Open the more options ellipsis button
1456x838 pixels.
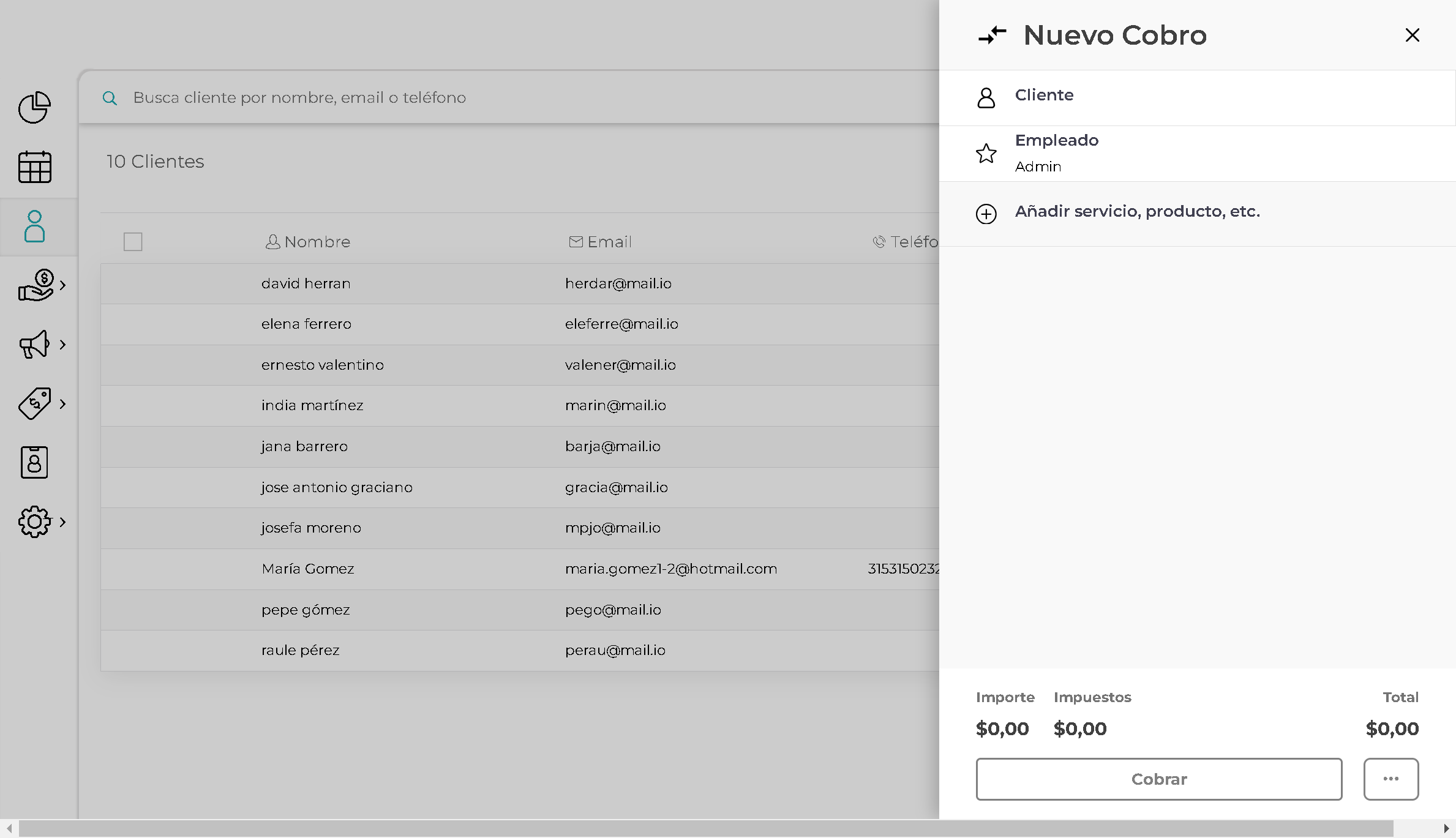1391,779
